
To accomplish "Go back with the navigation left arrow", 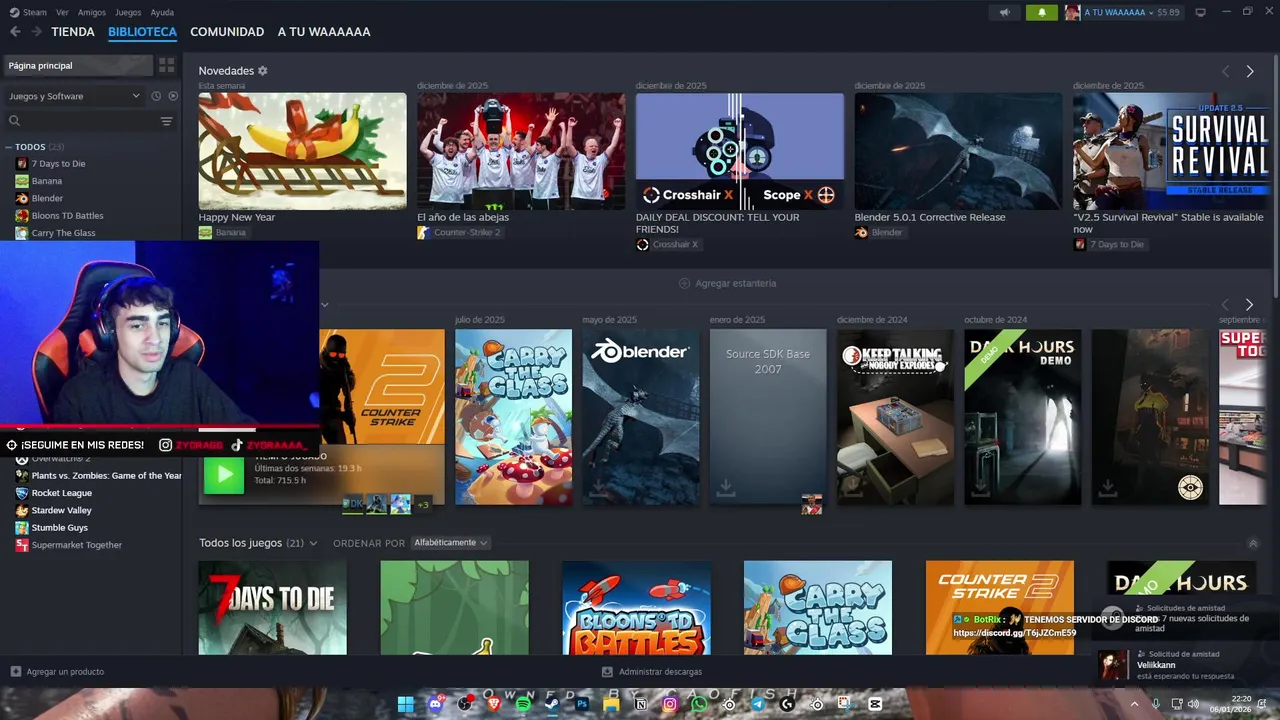I will point(15,32).
